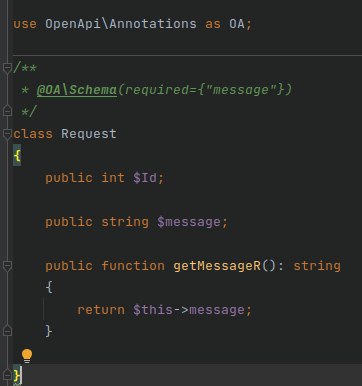Click the 'string' return type of getMessageR
The width and height of the screenshot is (362, 386).
pyautogui.click(x=317, y=266)
